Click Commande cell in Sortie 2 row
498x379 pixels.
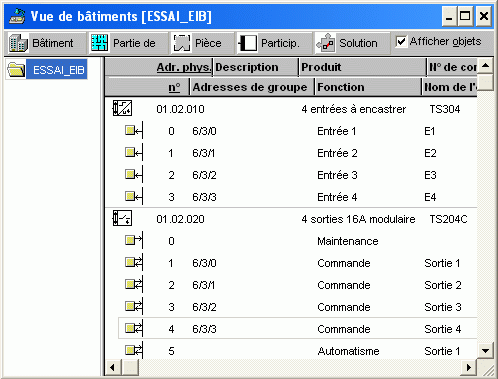click(x=344, y=285)
